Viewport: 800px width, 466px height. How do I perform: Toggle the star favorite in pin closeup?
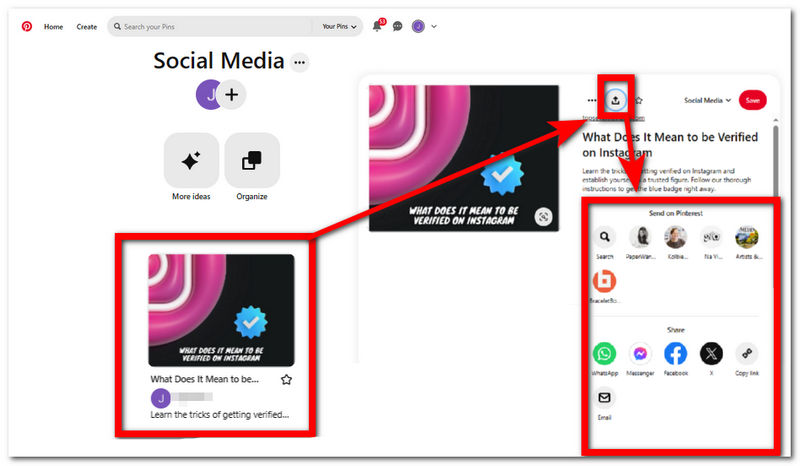click(639, 101)
